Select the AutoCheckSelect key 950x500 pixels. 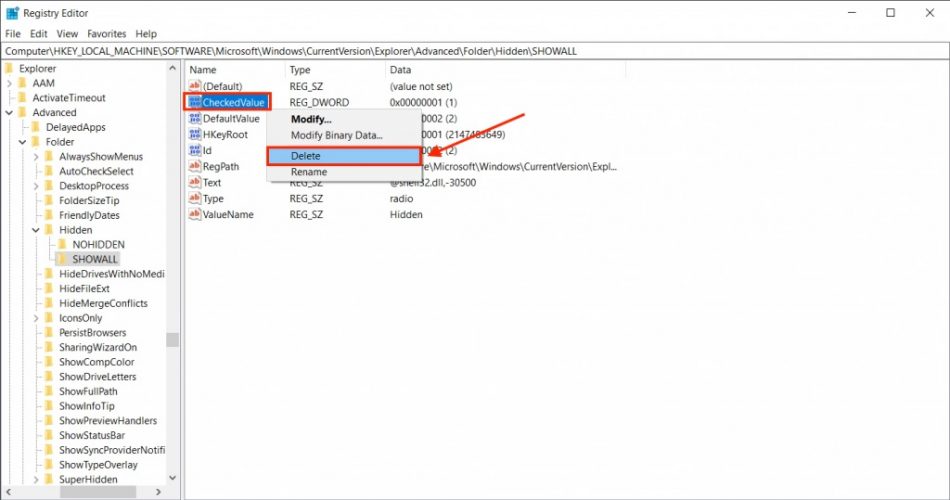pyautogui.click(x=96, y=171)
